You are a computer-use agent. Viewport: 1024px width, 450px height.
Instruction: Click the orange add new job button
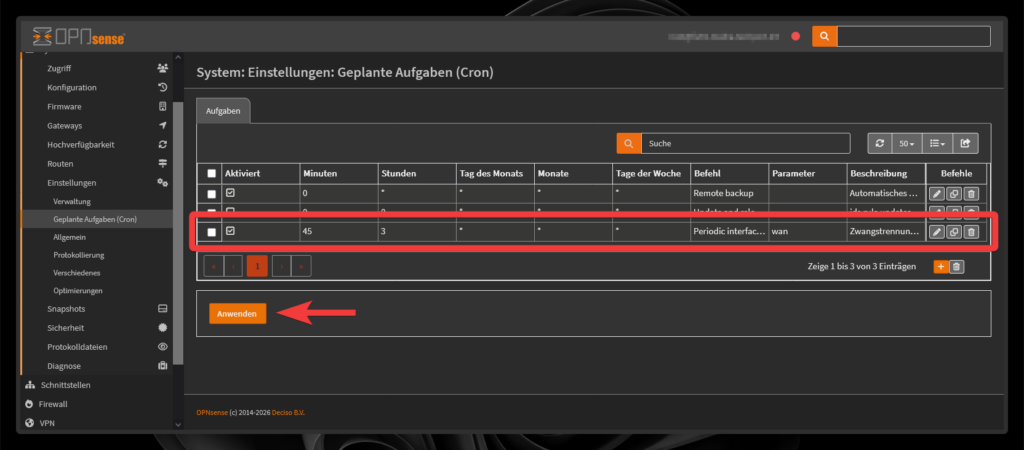pyautogui.click(x=940, y=266)
